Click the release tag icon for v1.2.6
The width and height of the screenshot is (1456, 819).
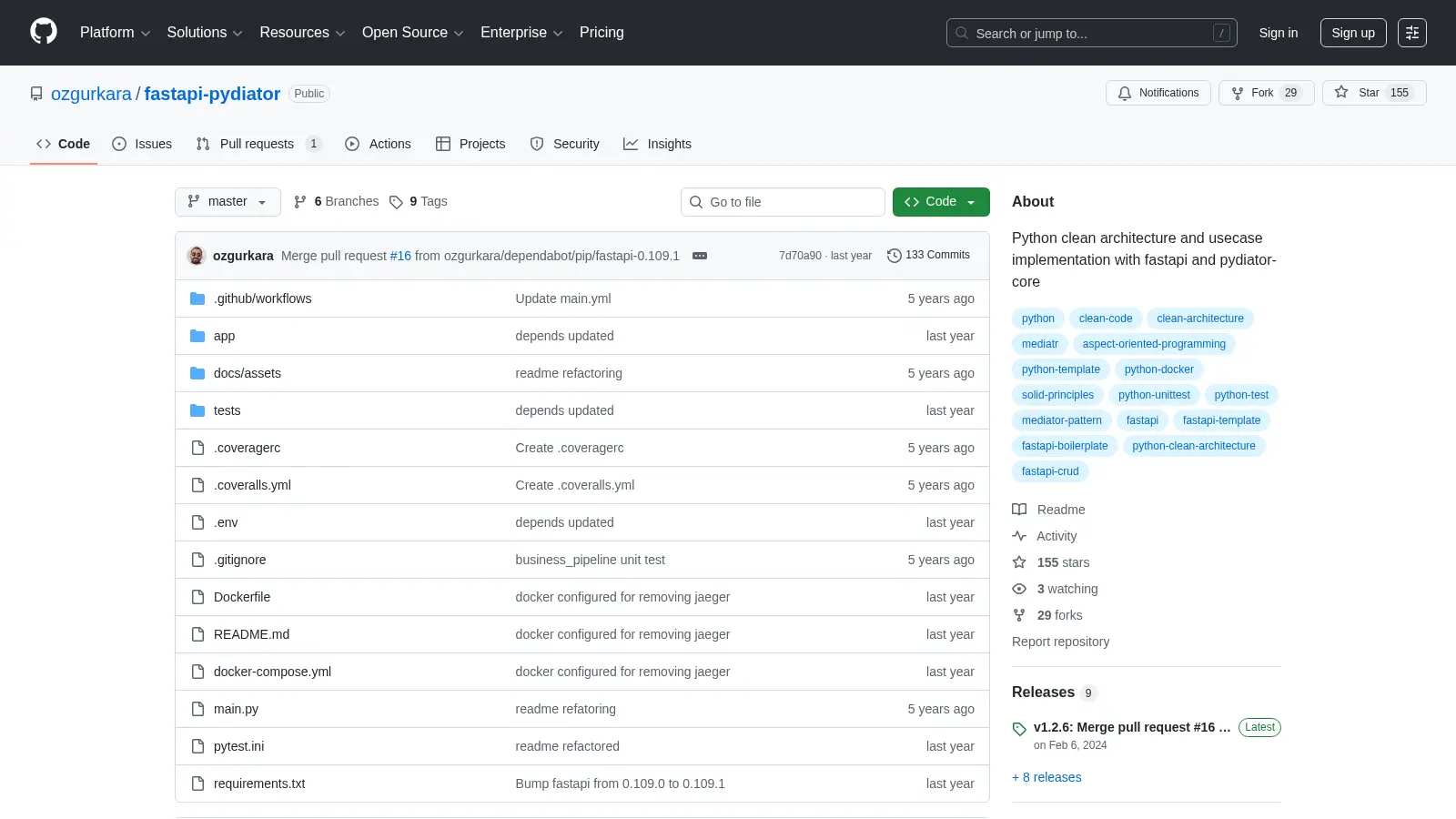(1019, 729)
